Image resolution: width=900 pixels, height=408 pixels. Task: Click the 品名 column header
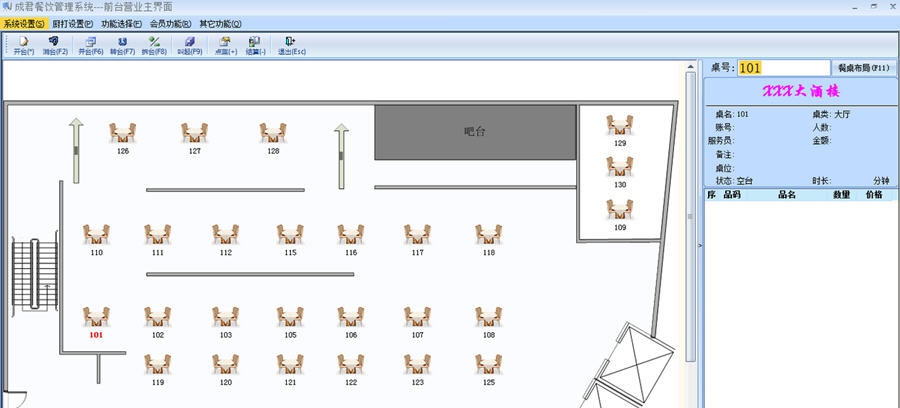click(786, 195)
